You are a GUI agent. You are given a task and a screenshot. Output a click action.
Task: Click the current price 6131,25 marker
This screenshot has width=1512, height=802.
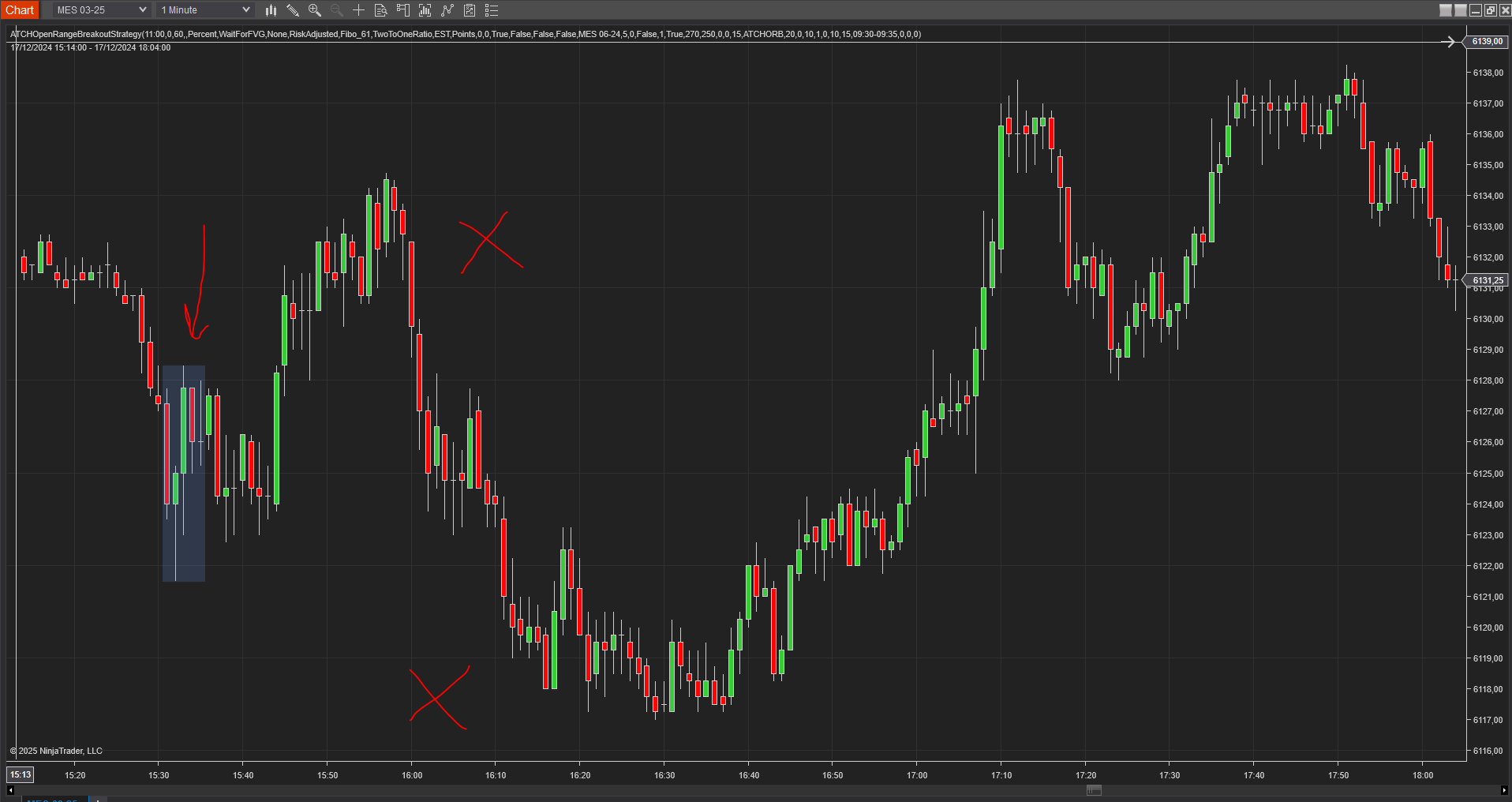tap(1487, 280)
